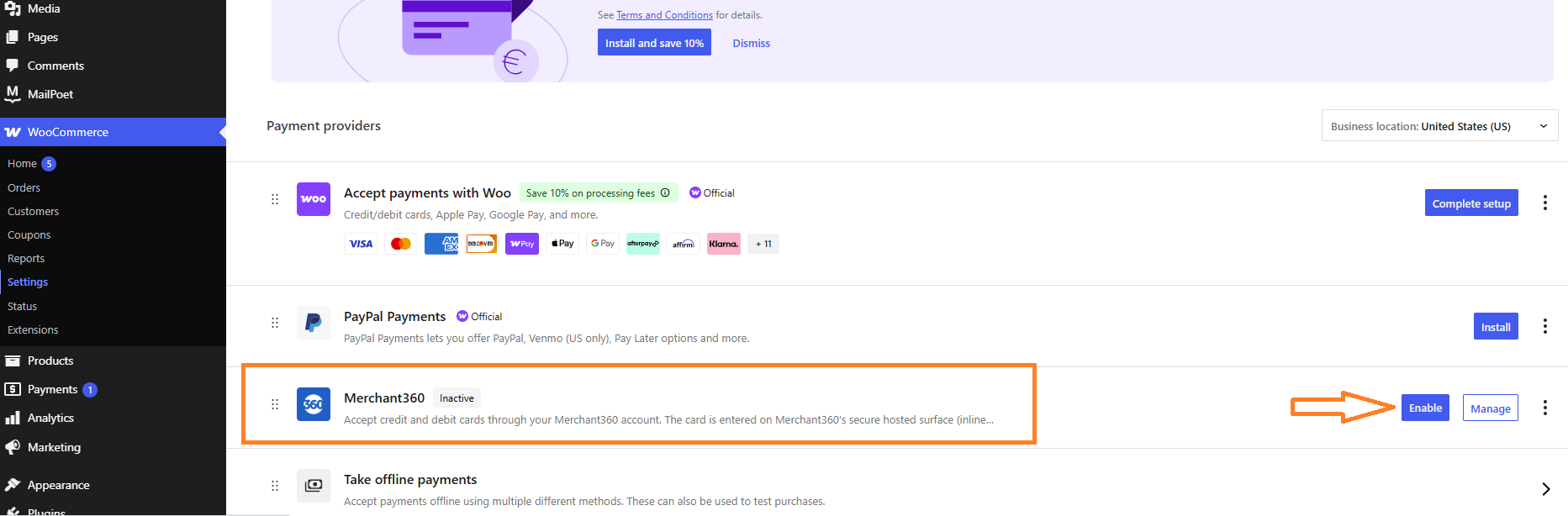Click the American Express icon
This screenshot has height=516, width=1568.
(441, 244)
